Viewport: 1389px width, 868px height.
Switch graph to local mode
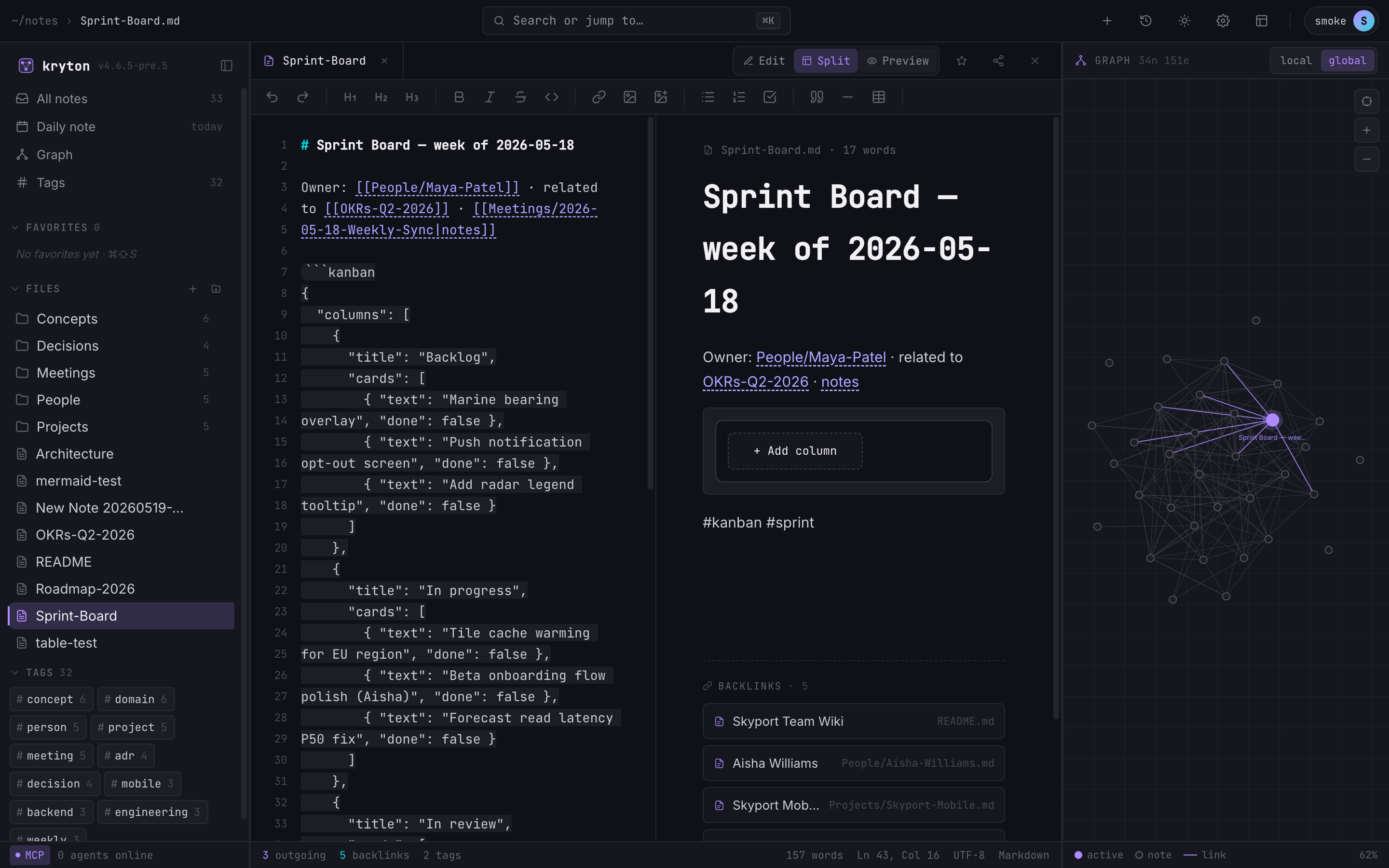[x=1296, y=60]
